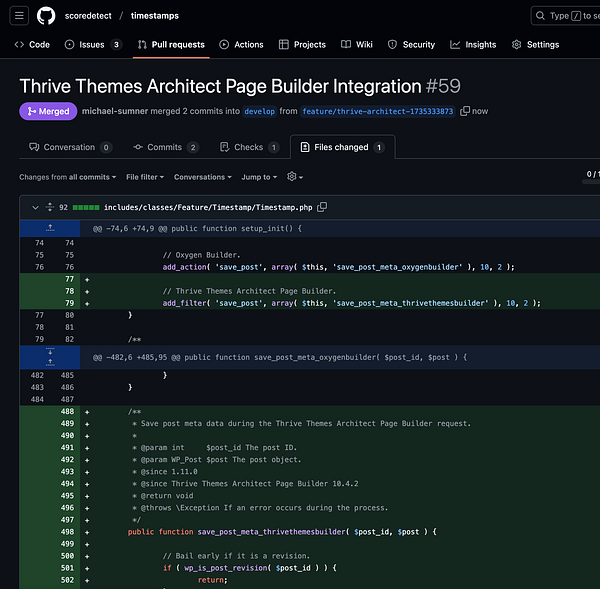
Task: Go to the scoredetect owner page
Action: coord(90,16)
